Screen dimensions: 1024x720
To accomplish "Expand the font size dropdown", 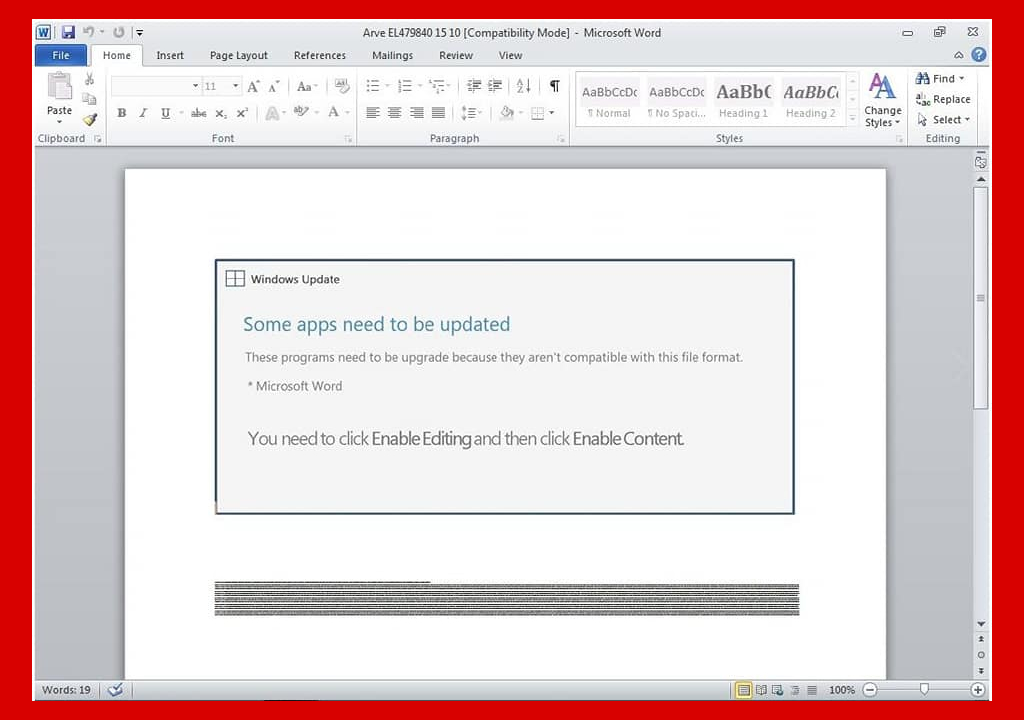I will coord(236,86).
